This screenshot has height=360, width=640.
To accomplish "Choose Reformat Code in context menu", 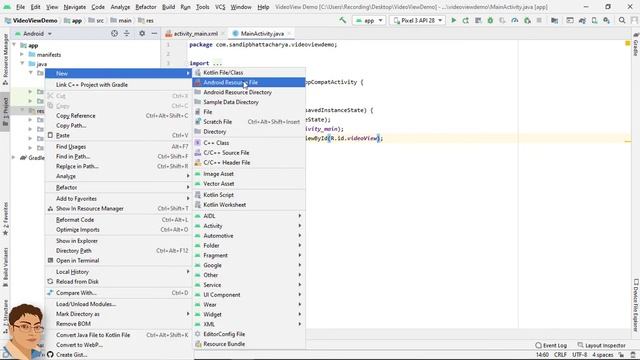I will (118, 220).
